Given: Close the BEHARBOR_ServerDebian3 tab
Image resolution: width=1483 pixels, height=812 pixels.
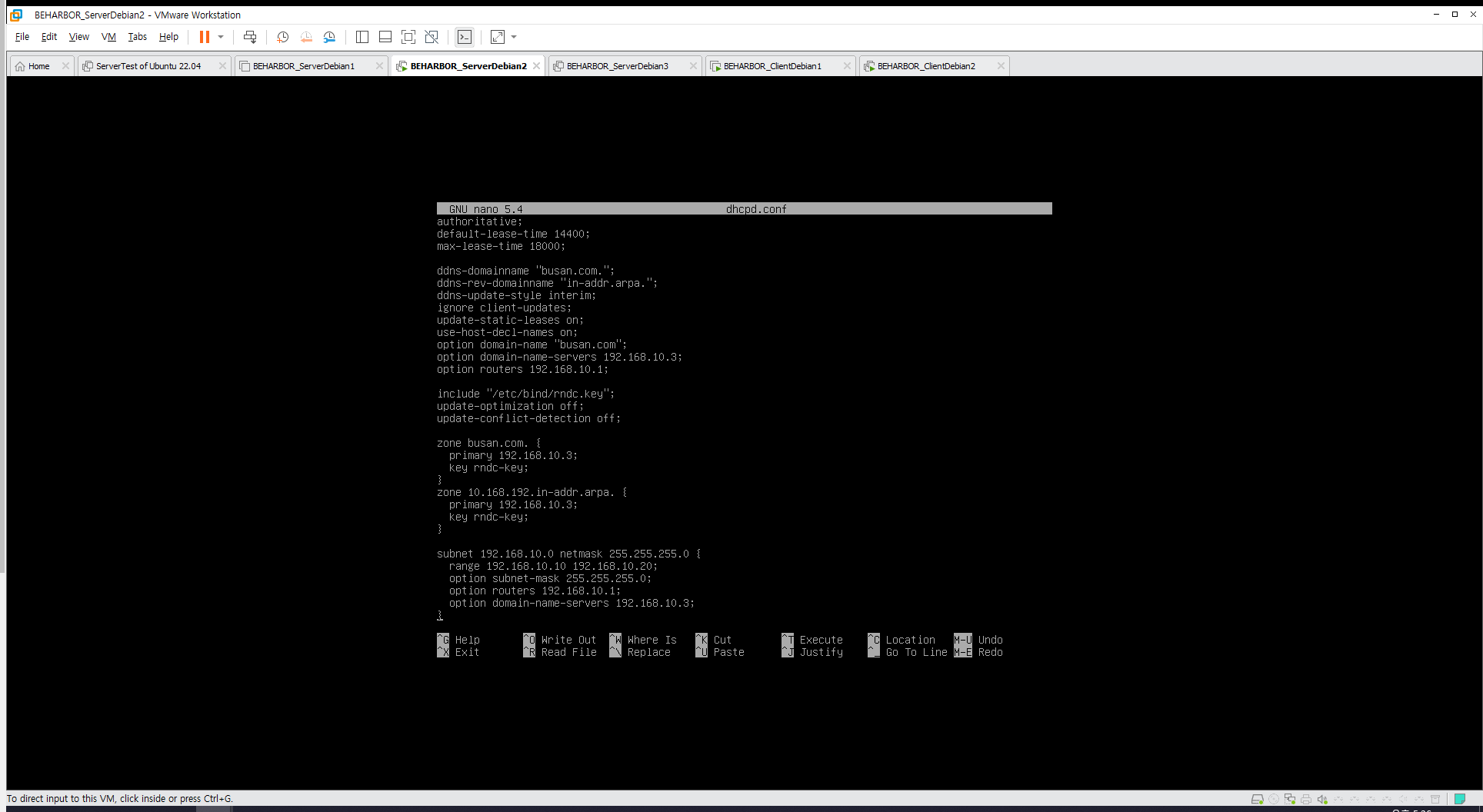Looking at the screenshot, I should pos(693,66).
